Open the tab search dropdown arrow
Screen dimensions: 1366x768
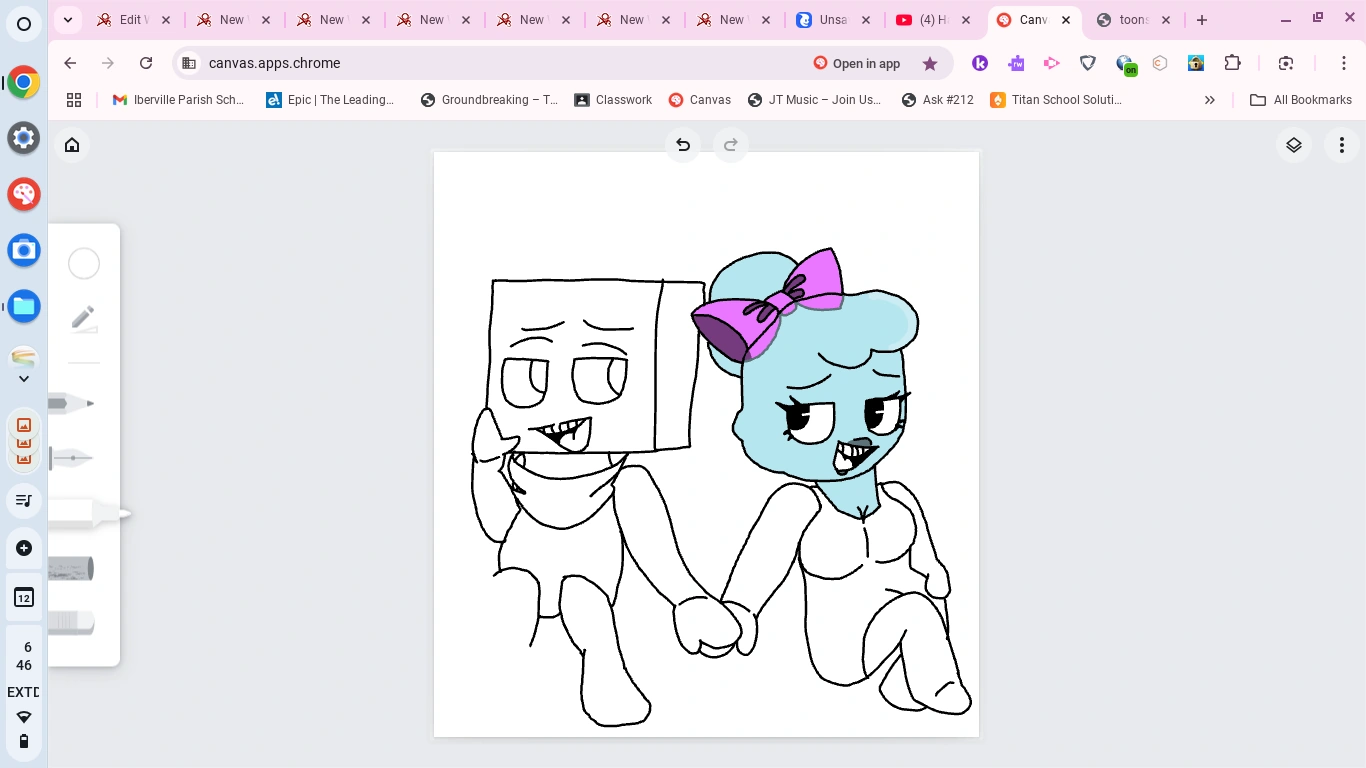pyautogui.click(x=67, y=19)
